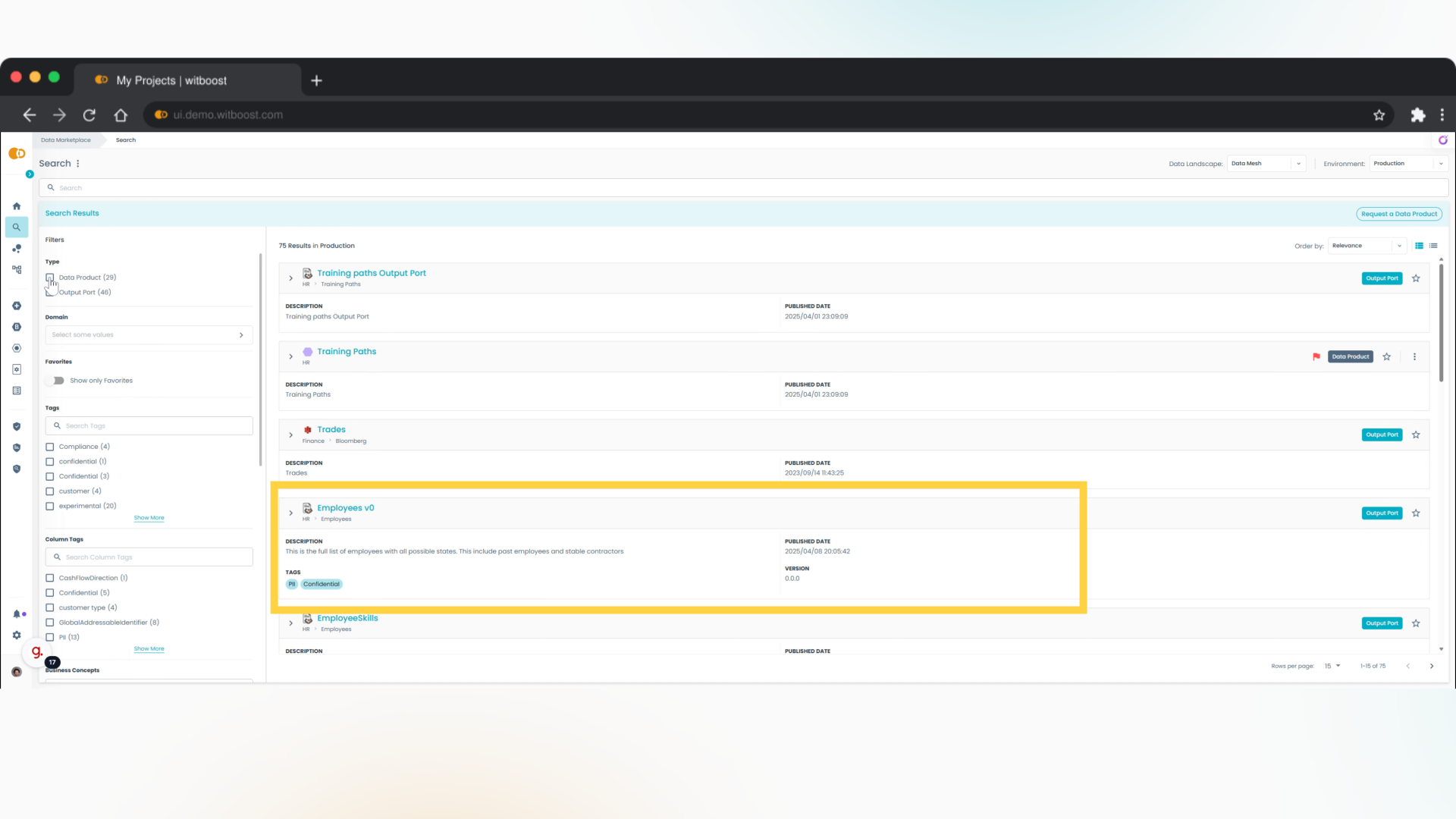
Task: Click the red flag on Training Paths
Action: (x=1316, y=357)
